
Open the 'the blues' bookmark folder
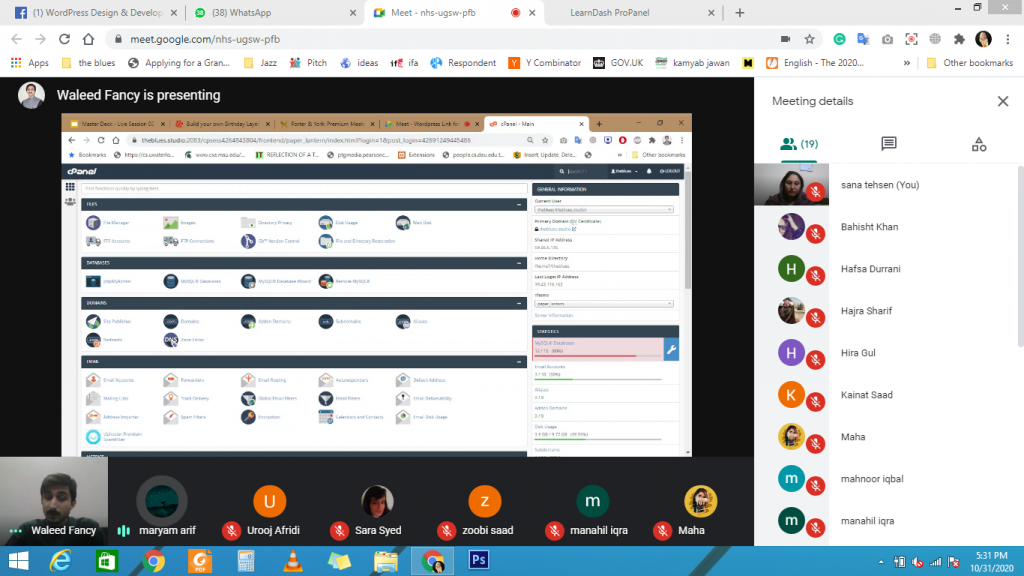[x=88, y=63]
